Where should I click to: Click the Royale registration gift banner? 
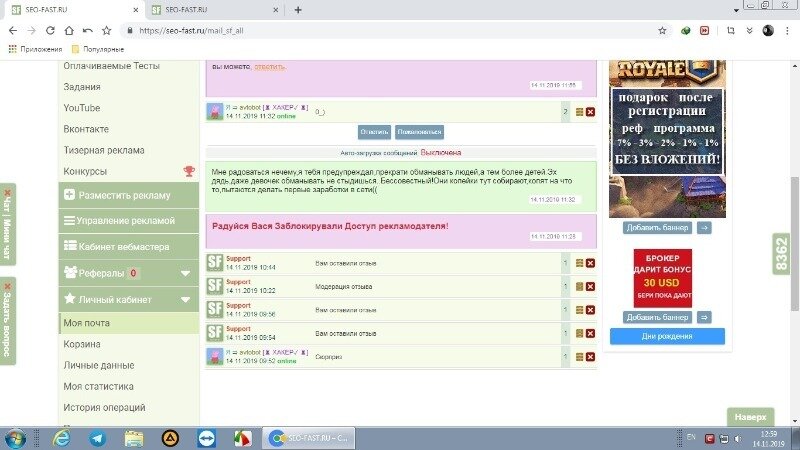667,139
